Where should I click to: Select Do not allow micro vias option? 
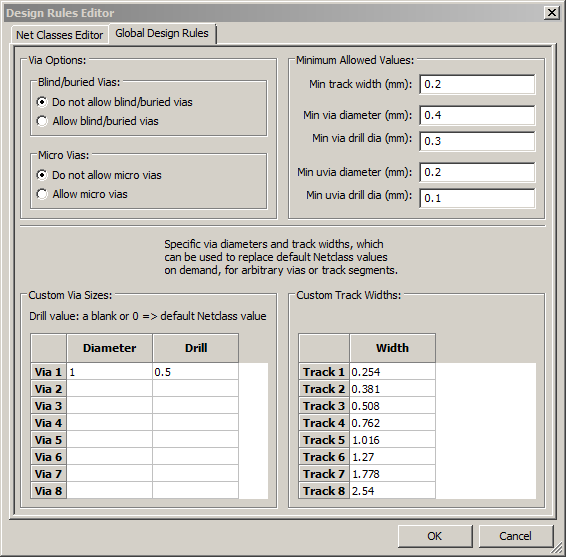(x=99, y=175)
